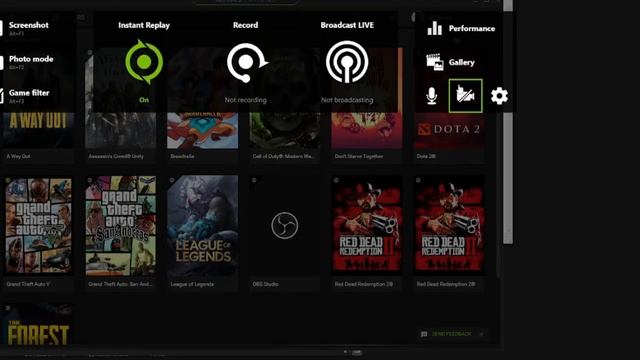Open Performance bar chart icon
640x360 pixels.
[434, 29]
